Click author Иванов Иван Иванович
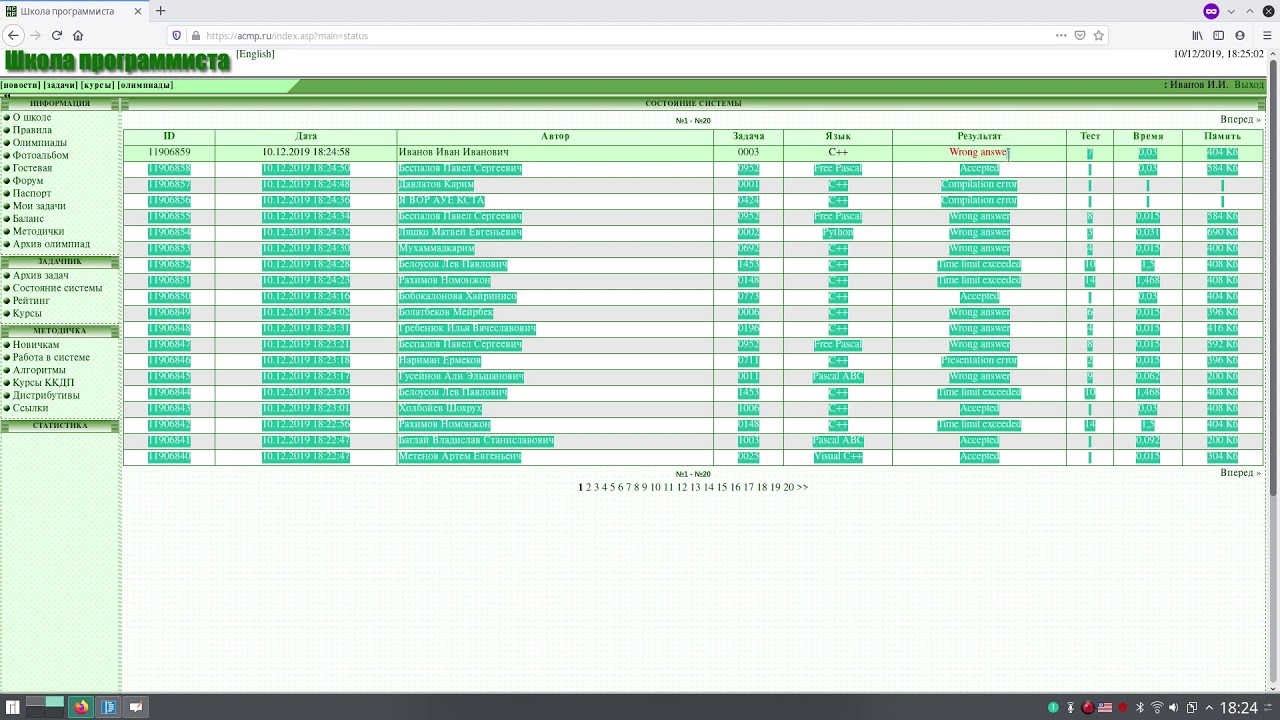 point(453,152)
